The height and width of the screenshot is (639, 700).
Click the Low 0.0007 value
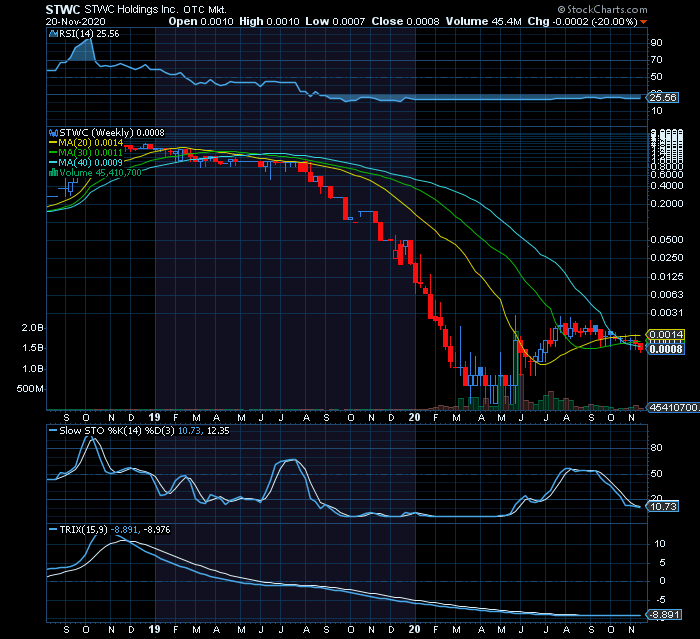pyautogui.click(x=335, y=21)
